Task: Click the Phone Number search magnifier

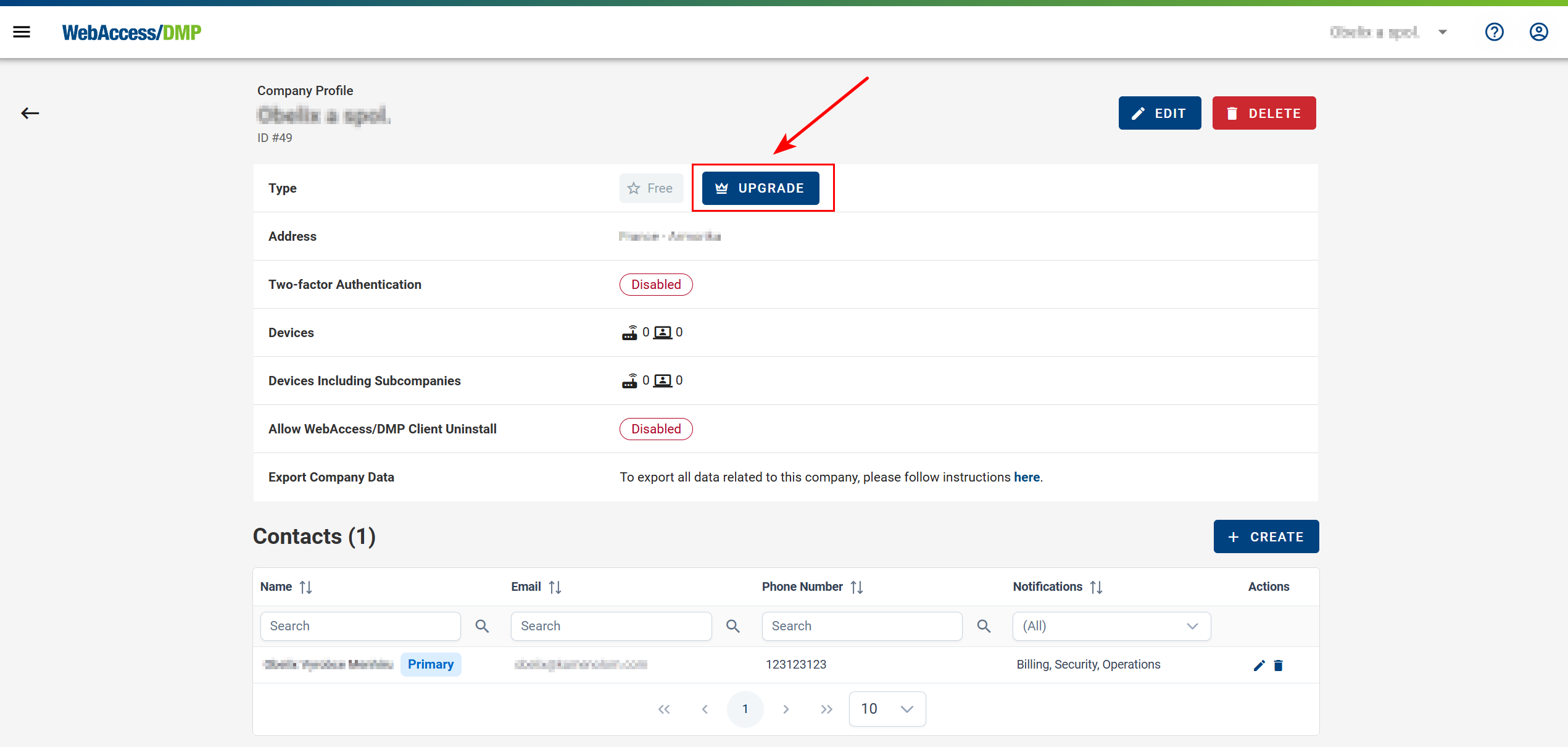Action: click(x=984, y=626)
